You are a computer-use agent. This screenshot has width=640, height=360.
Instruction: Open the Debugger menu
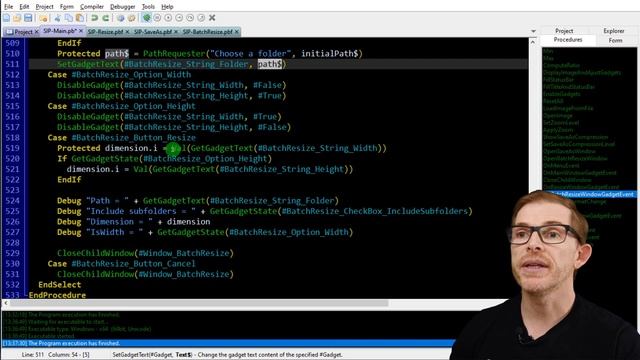tap(122, 7)
